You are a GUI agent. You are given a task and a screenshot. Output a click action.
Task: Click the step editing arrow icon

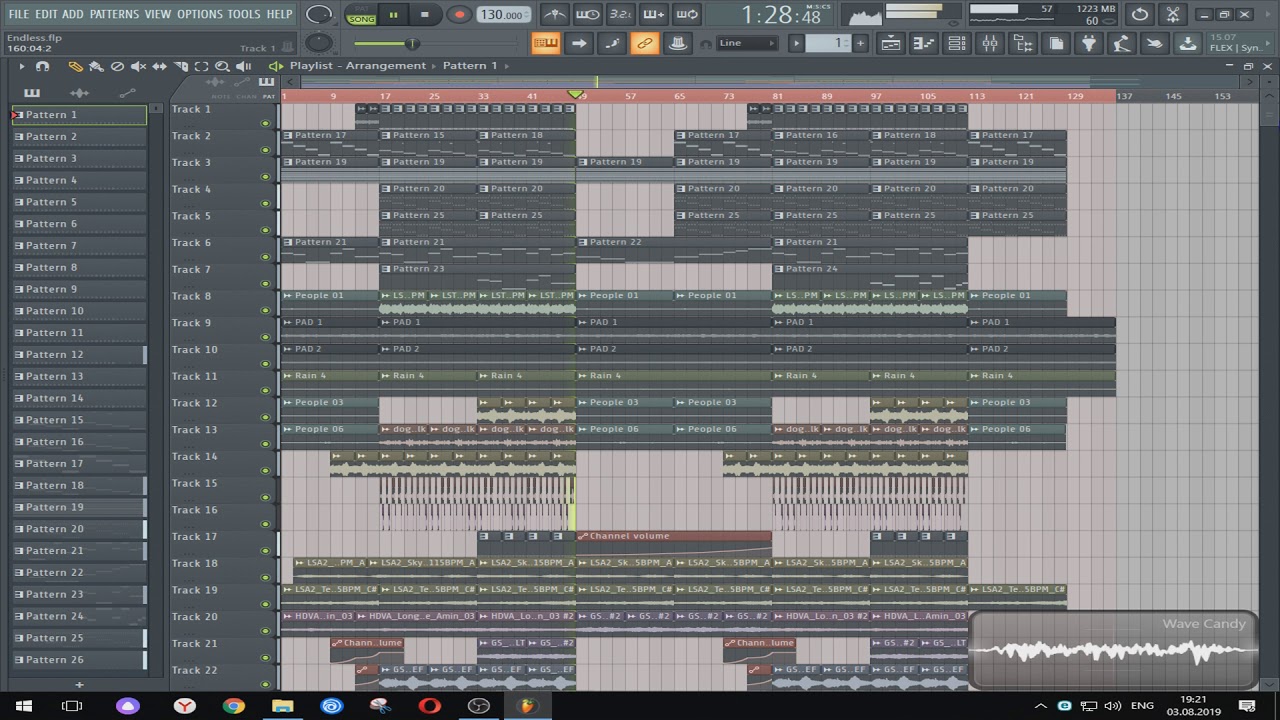coord(578,43)
